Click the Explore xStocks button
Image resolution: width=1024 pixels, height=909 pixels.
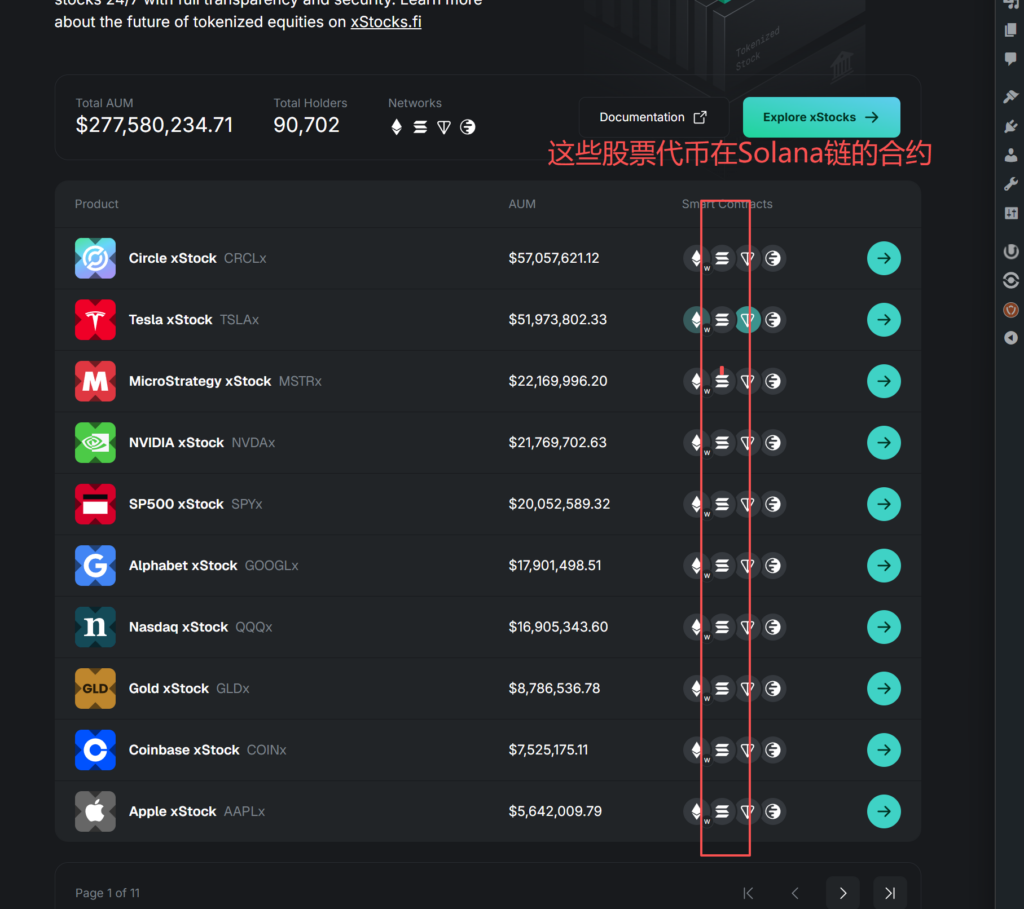point(821,117)
